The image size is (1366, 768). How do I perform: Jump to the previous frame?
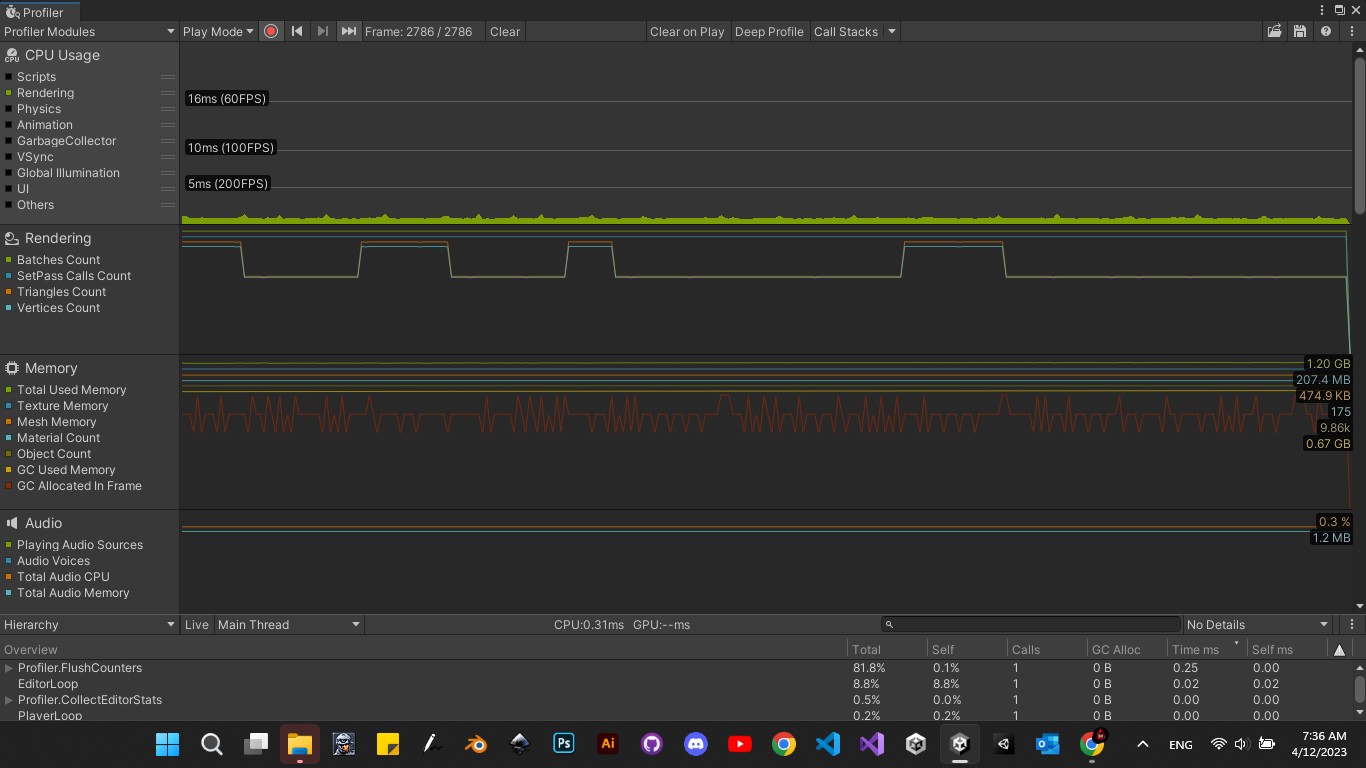tap(297, 31)
